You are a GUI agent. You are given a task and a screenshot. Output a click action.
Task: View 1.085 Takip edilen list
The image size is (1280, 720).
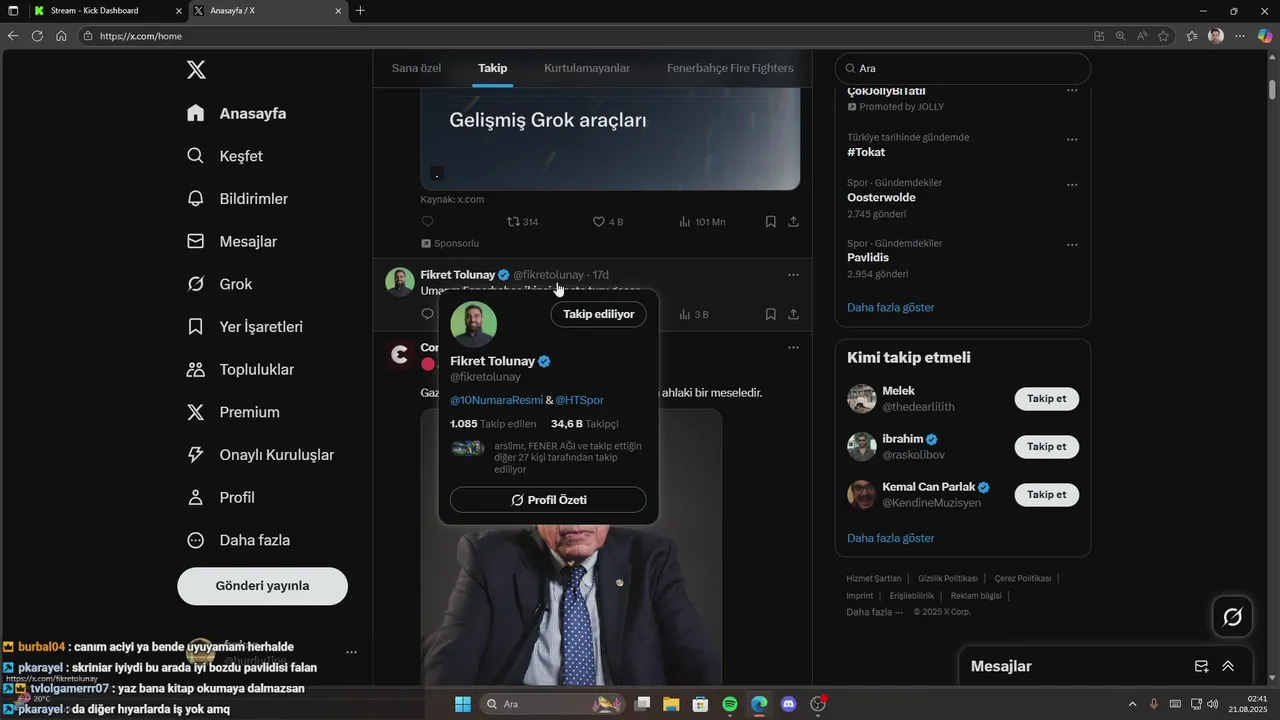coord(493,424)
